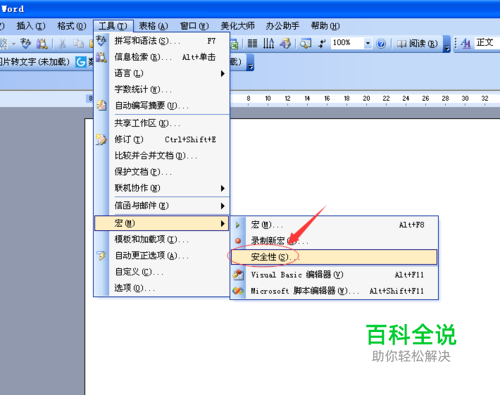Choose 自动编写摘要 autosummarize entry
Viewport: 500px width, 395px height.
coord(162,106)
